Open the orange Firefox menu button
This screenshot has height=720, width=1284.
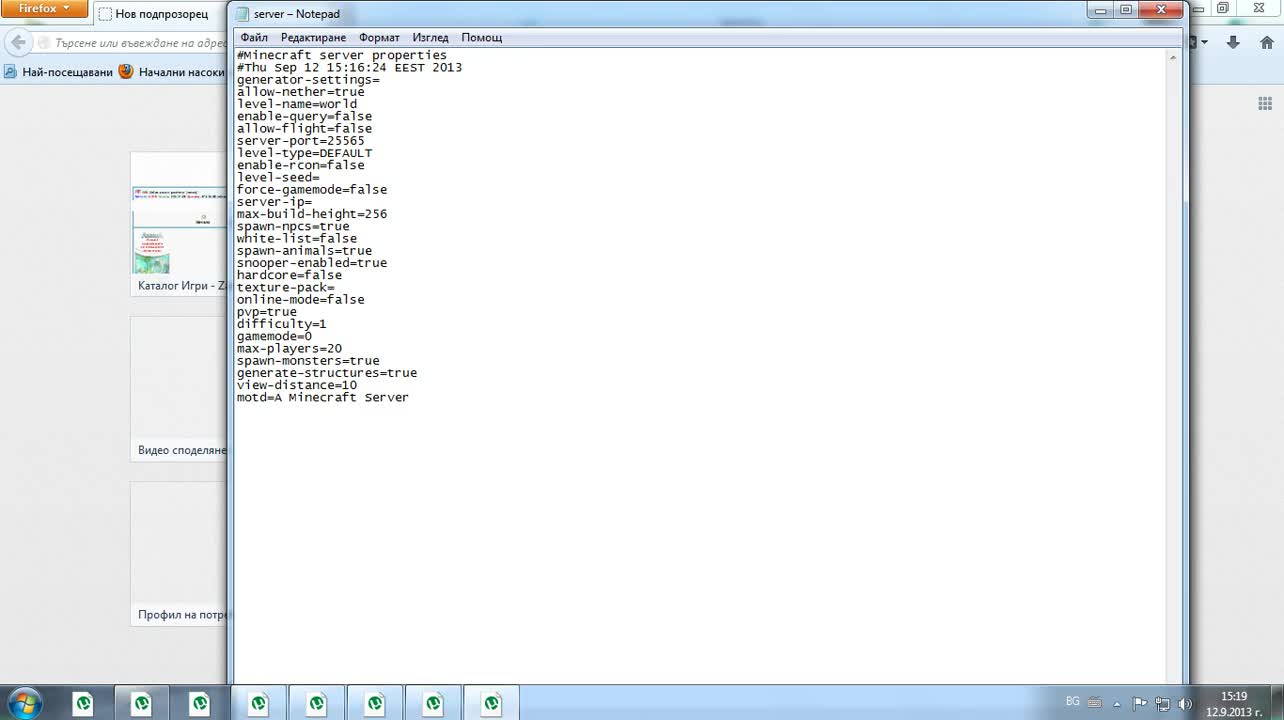[45, 9]
